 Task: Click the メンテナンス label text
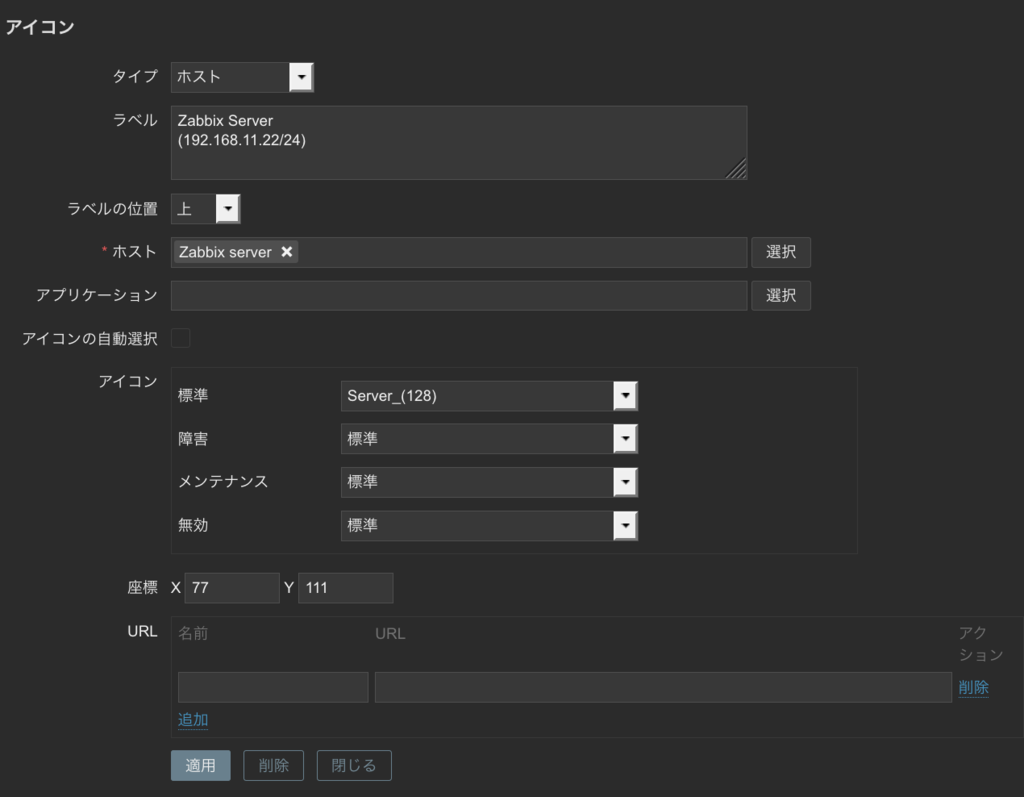(223, 481)
